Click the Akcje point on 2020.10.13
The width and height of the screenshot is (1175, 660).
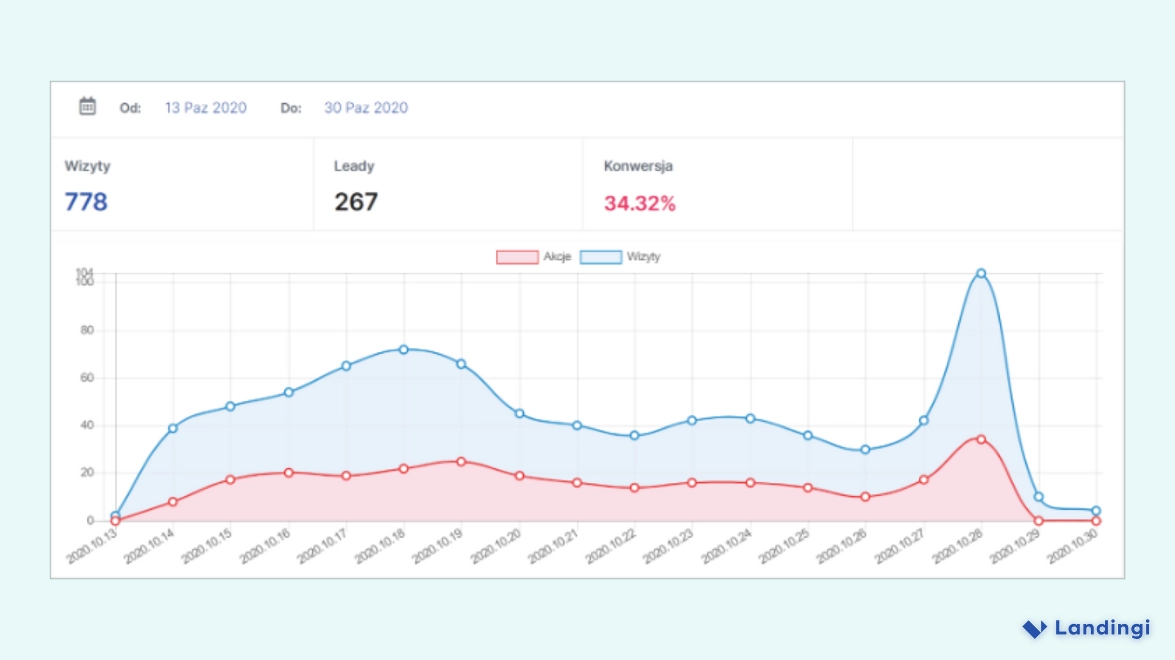click(x=113, y=519)
